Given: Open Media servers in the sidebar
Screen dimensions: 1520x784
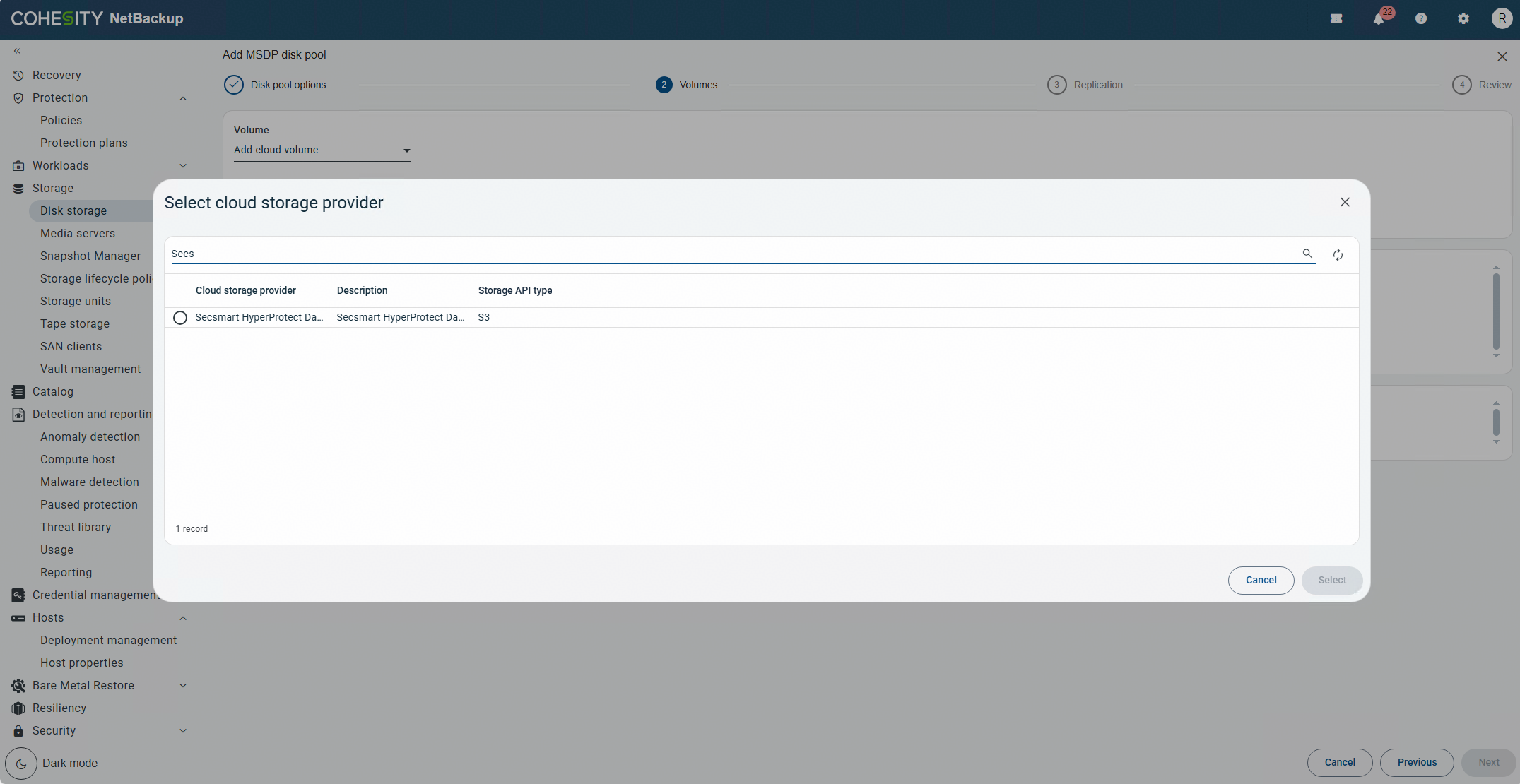Looking at the screenshot, I should click(78, 233).
